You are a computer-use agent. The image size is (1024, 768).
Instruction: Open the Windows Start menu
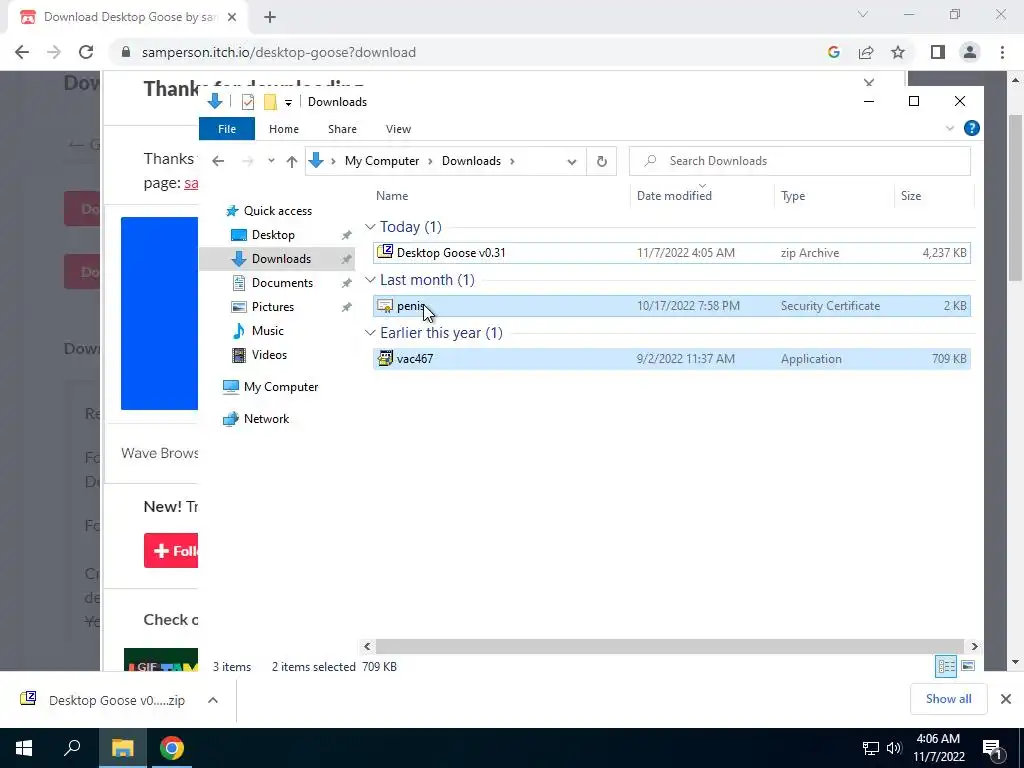tap(24, 748)
